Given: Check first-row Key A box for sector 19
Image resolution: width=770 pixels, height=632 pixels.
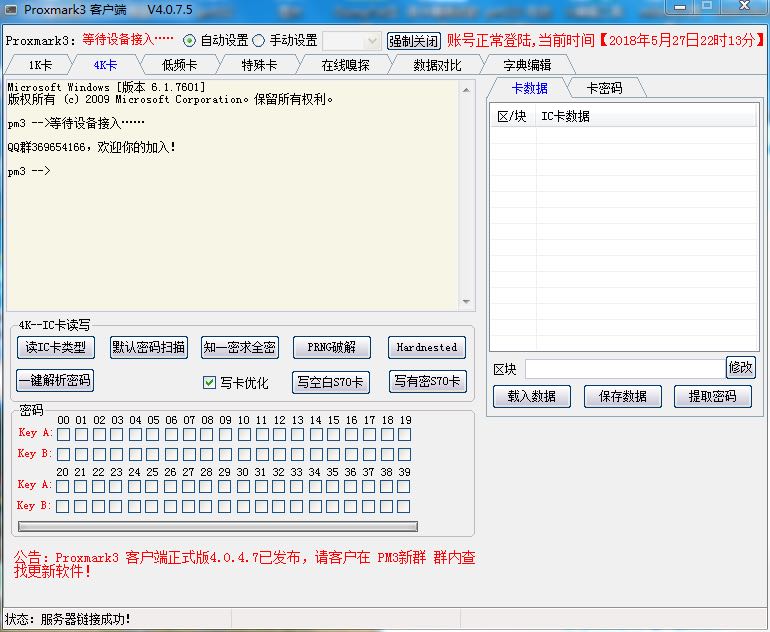Looking at the screenshot, I should pos(405,434).
